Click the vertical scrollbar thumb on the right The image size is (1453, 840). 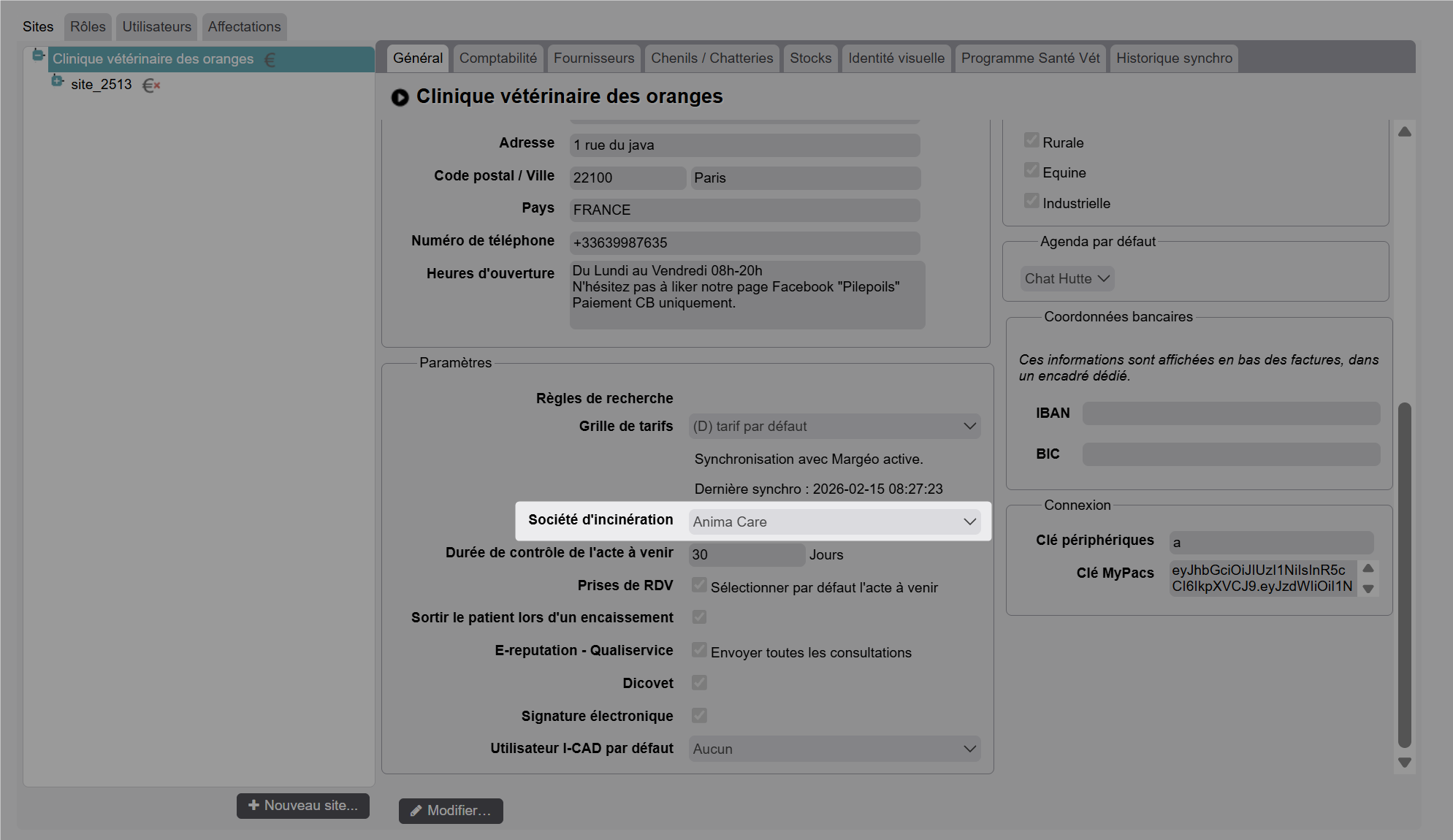[x=1404, y=573]
